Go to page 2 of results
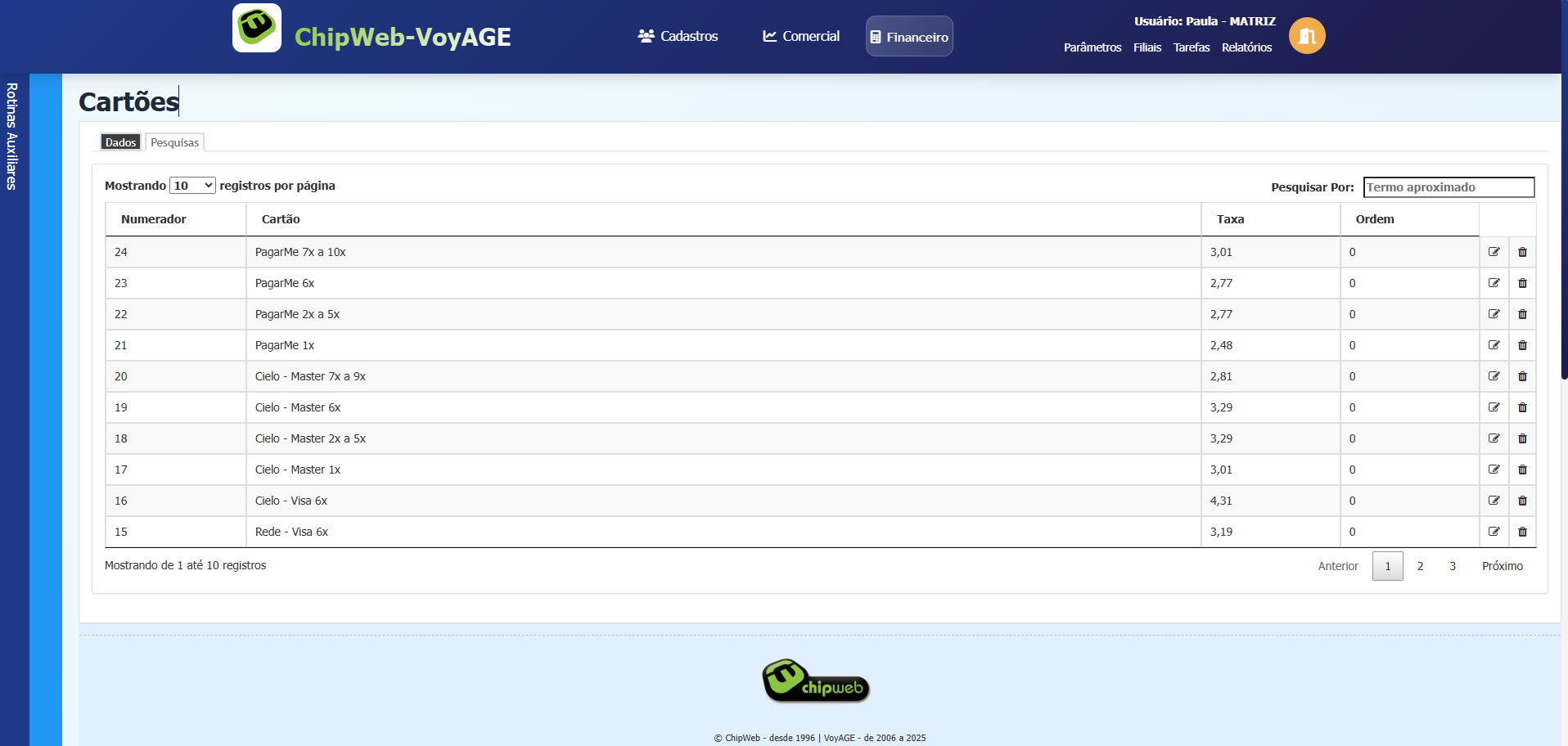 [1420, 566]
